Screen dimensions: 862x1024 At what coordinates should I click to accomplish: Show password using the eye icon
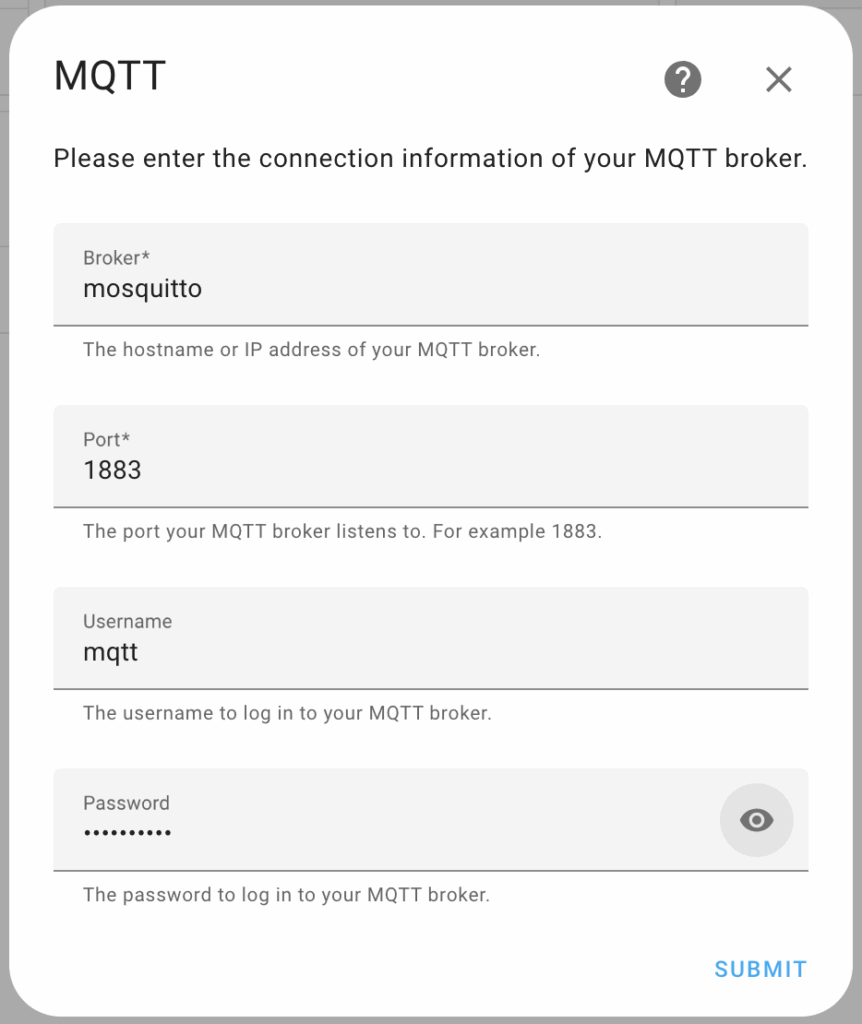pyautogui.click(x=756, y=820)
